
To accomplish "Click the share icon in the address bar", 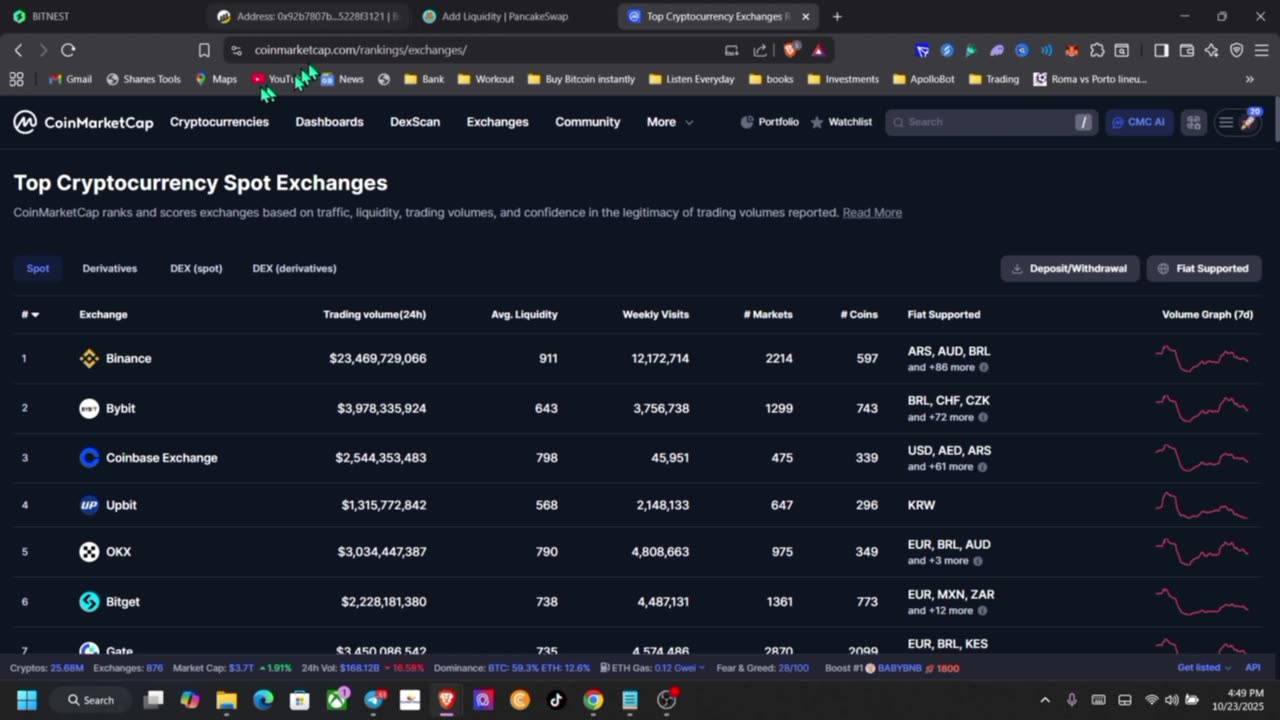I will (760, 50).
